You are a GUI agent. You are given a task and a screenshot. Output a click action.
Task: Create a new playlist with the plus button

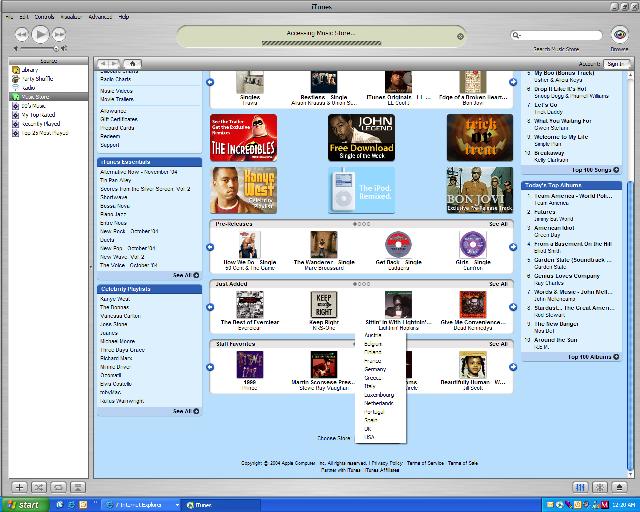point(19,487)
